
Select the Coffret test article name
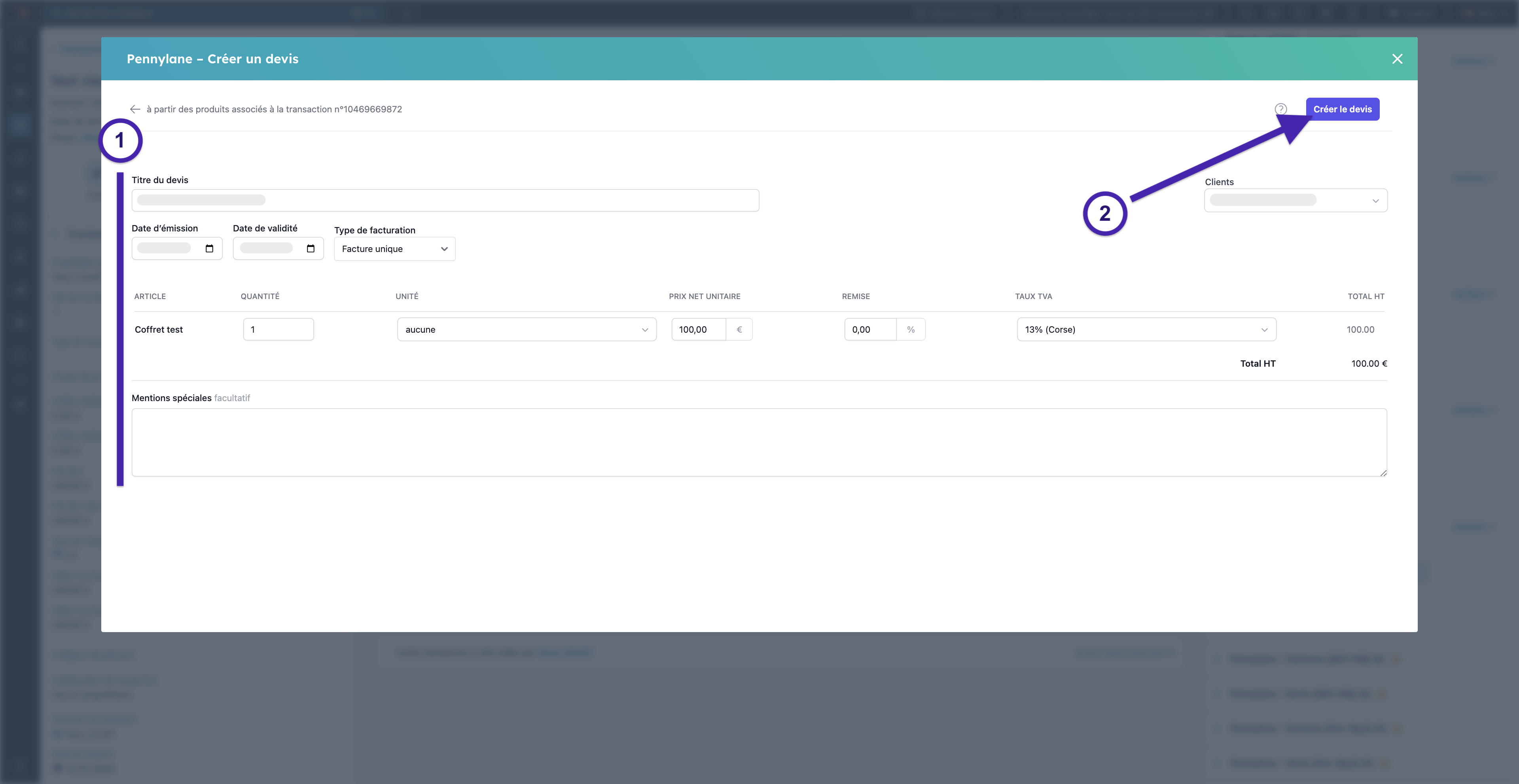[159, 330]
